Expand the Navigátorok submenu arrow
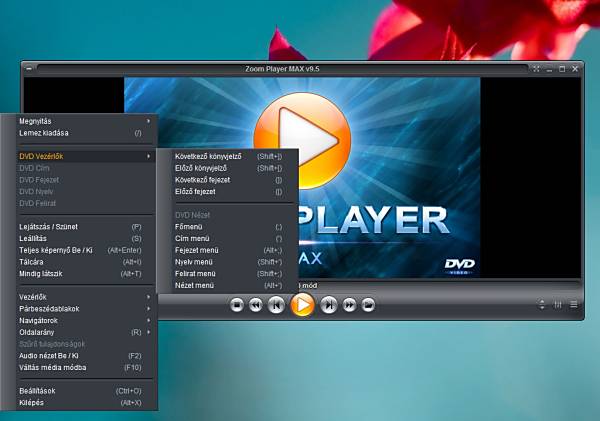 (148, 320)
